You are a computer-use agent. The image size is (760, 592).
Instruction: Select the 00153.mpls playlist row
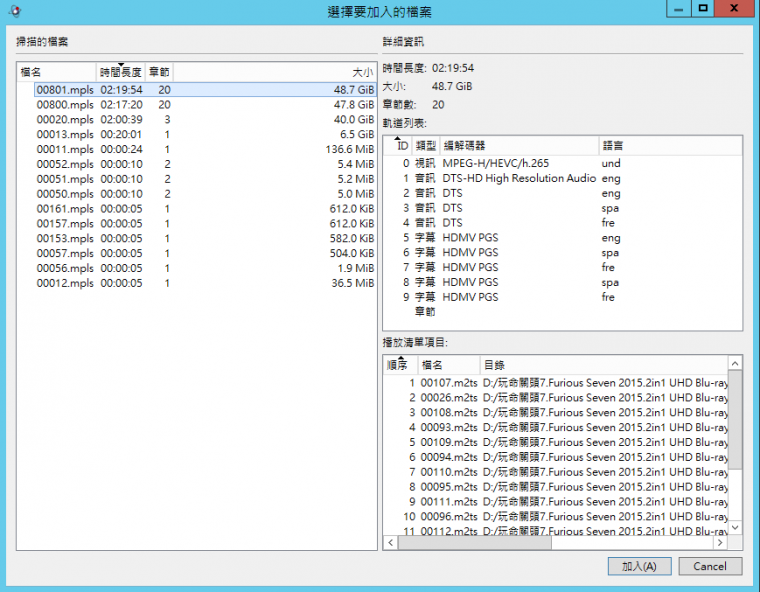(206, 239)
